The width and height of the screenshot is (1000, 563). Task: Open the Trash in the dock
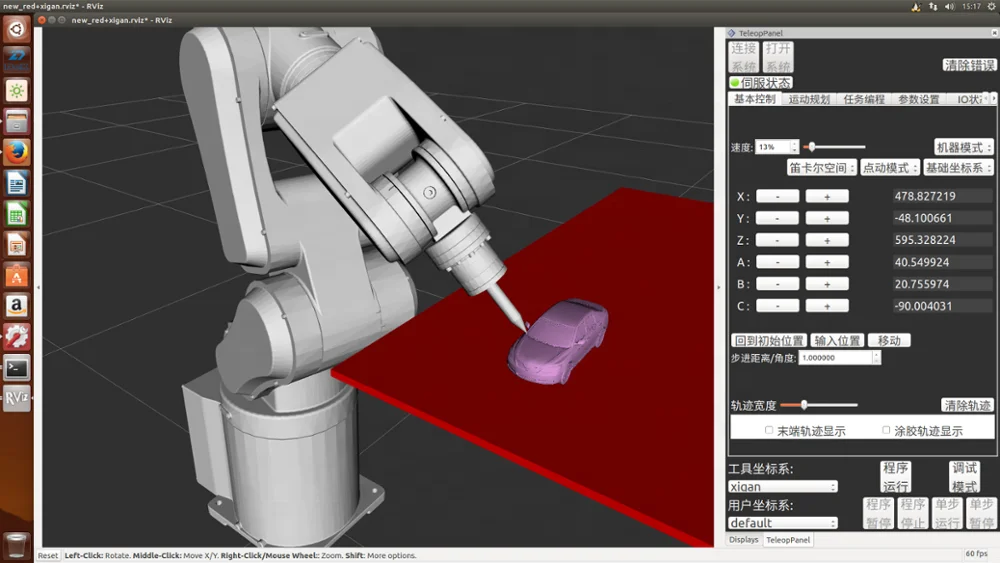tap(17, 546)
